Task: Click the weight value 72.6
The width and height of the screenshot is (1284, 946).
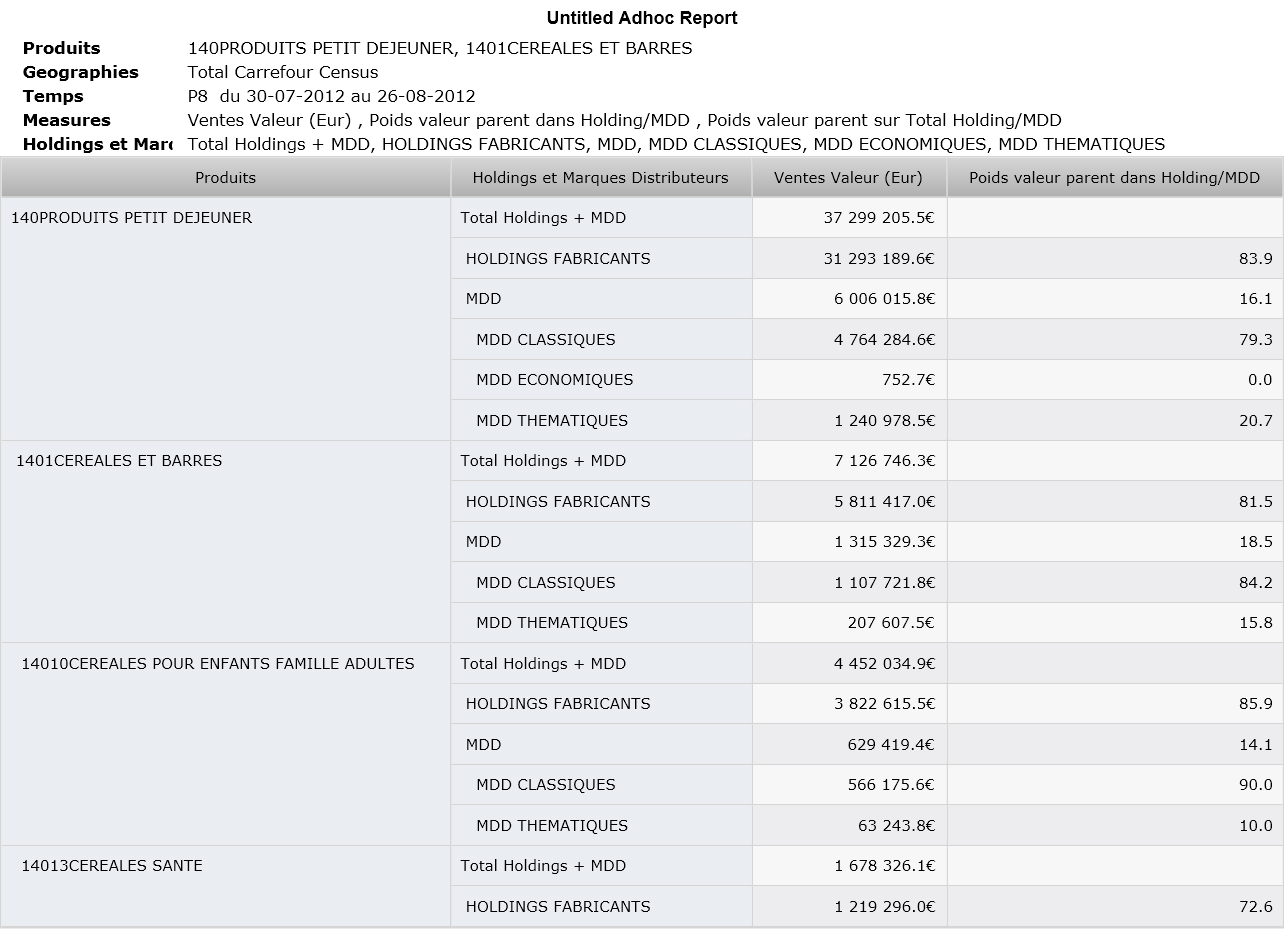Action: coord(1255,907)
